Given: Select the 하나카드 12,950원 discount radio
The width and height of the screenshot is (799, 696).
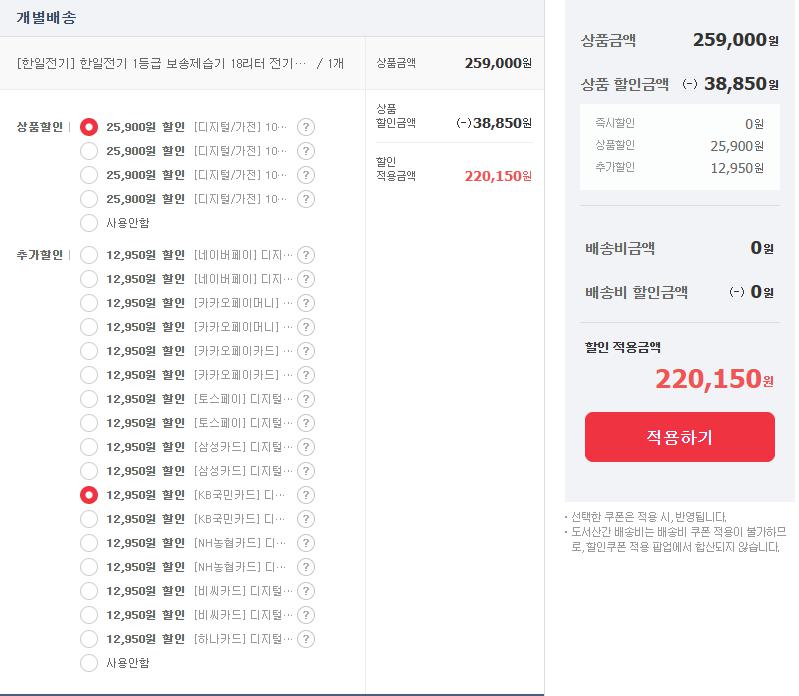Looking at the screenshot, I should click(x=89, y=639).
